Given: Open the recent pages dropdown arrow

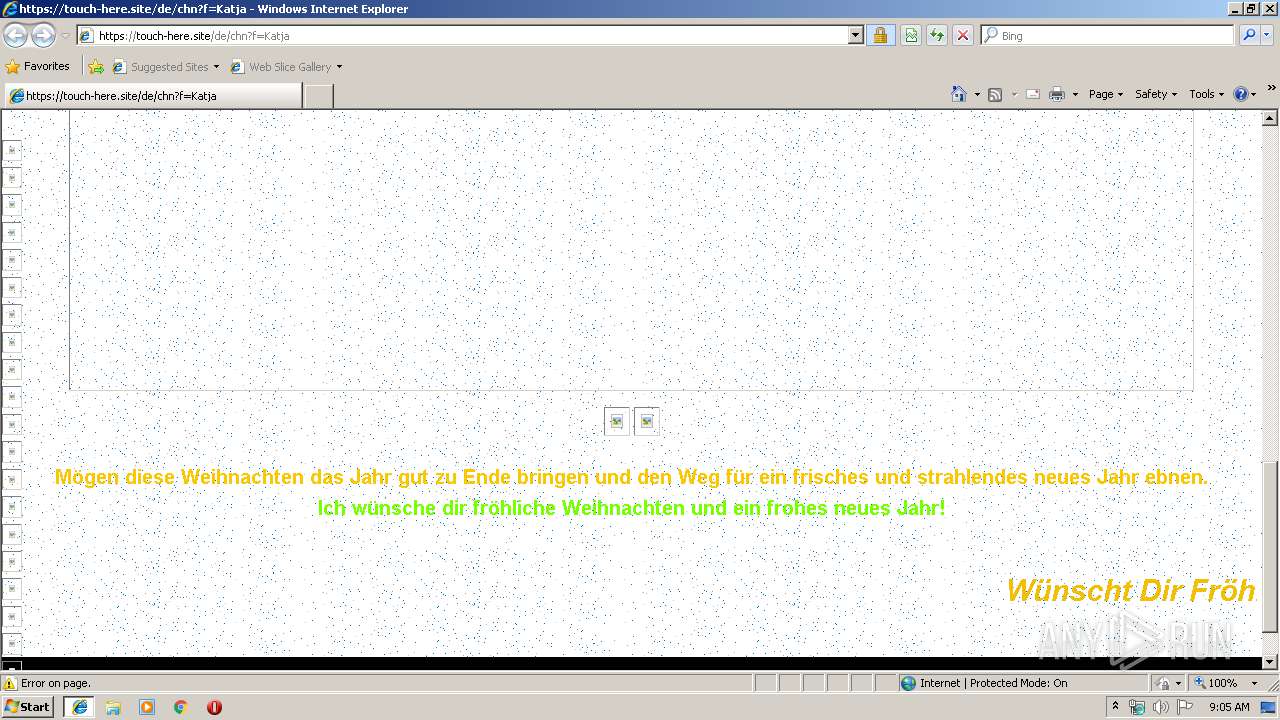Looking at the screenshot, I should (65, 35).
